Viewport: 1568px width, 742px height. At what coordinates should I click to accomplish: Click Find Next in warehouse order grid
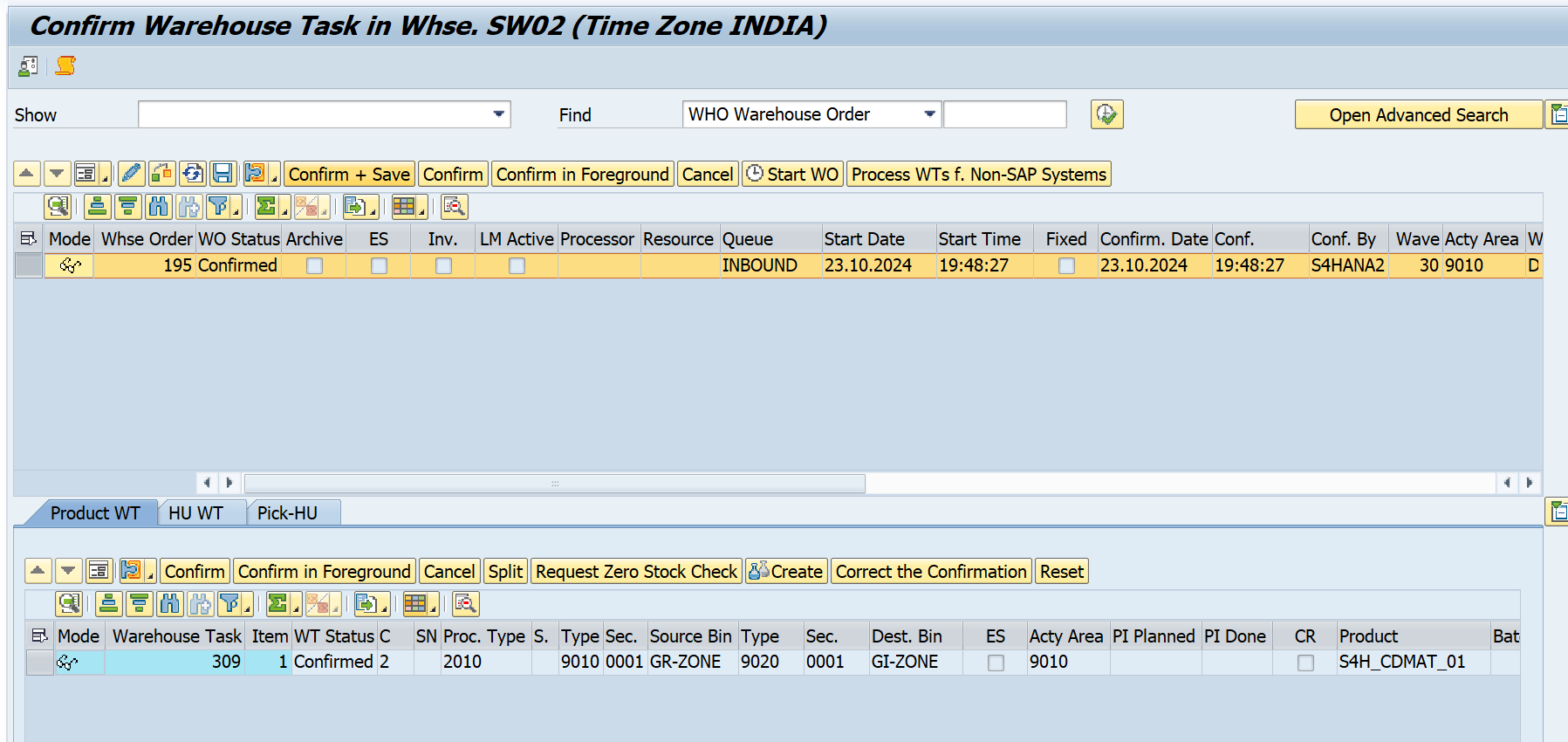click(x=189, y=207)
